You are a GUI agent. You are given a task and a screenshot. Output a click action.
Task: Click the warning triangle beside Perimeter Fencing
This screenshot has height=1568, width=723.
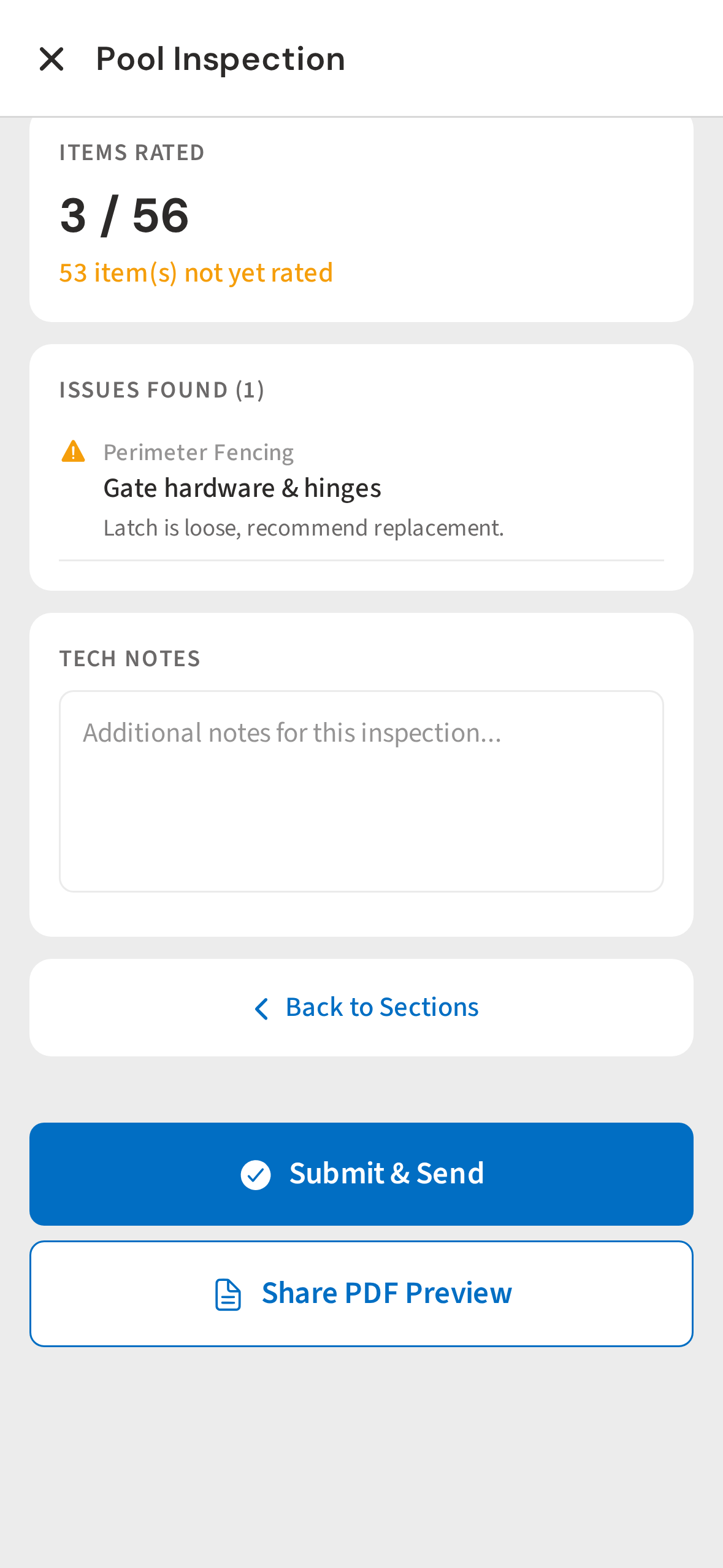[73, 452]
